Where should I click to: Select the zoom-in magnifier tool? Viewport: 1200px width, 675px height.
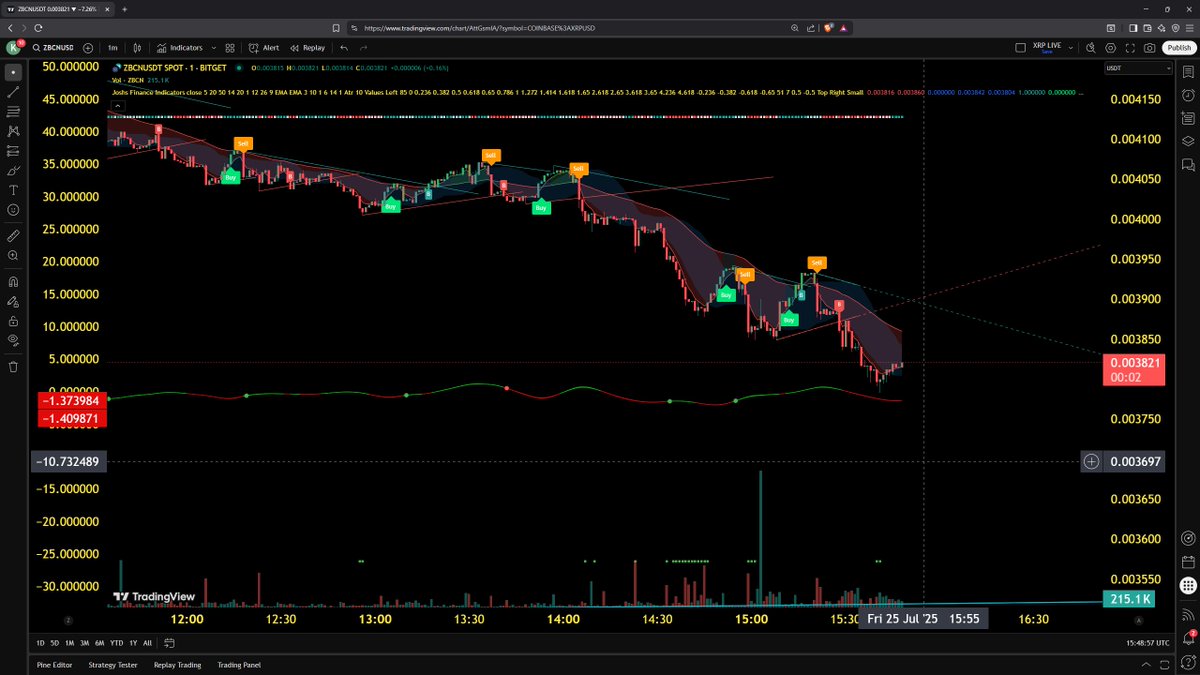13,256
